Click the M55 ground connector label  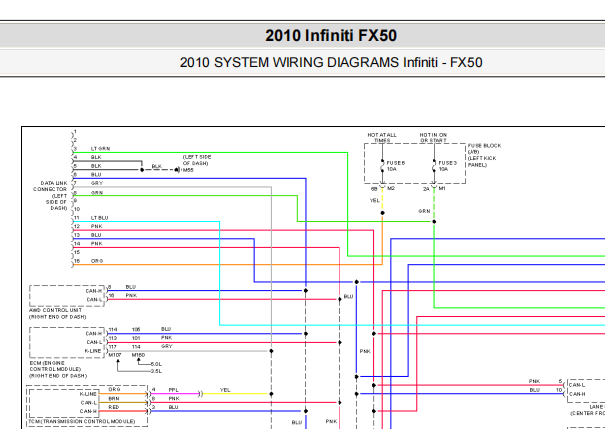[x=188, y=170]
